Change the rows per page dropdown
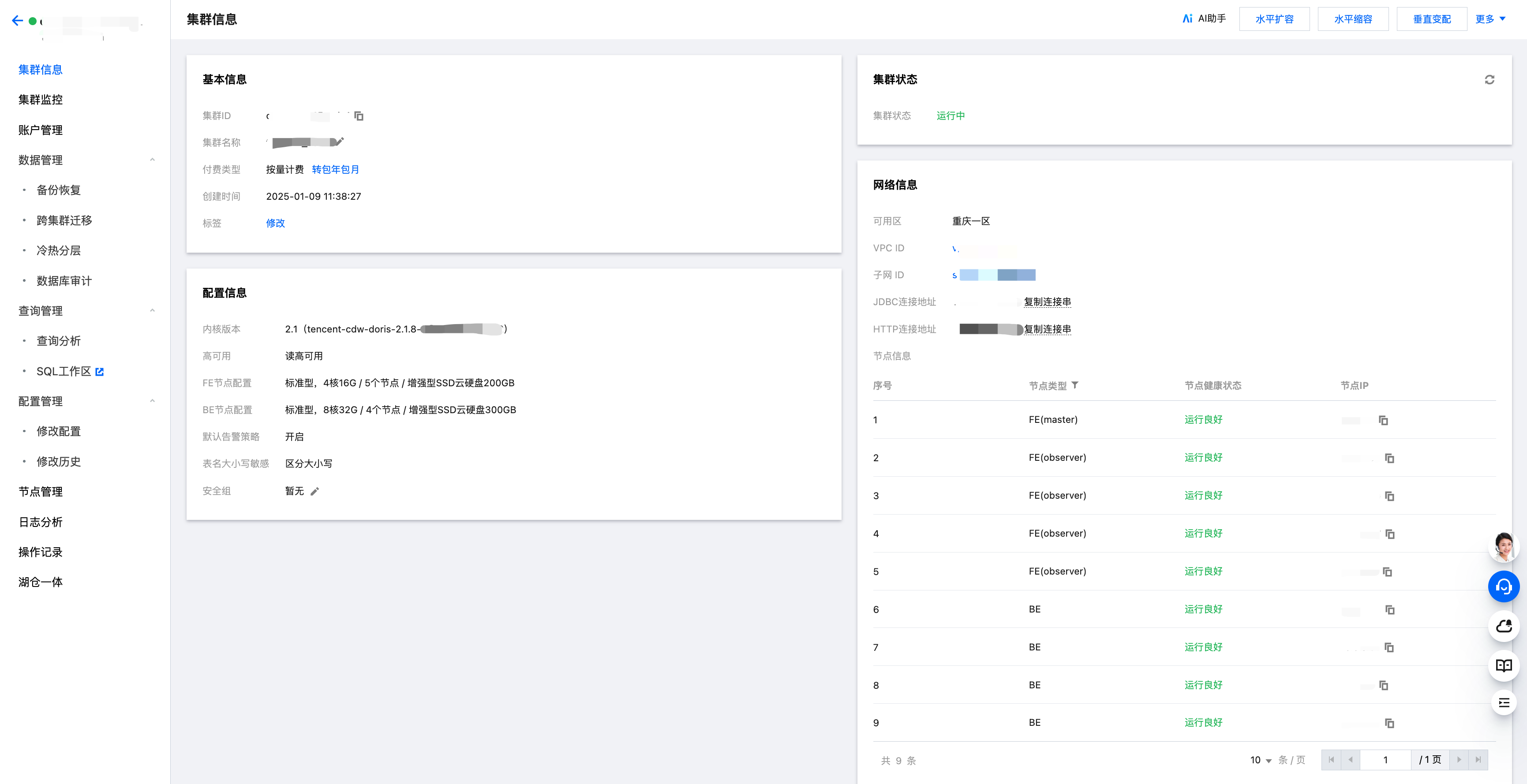This screenshot has height=784, width=1527. [x=1260, y=760]
